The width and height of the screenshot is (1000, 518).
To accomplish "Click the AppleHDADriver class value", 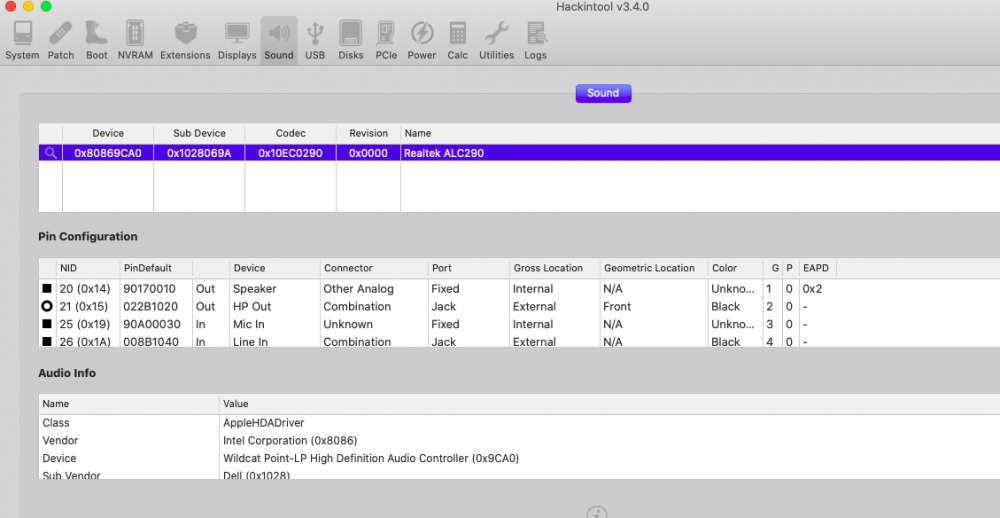I will pos(263,423).
